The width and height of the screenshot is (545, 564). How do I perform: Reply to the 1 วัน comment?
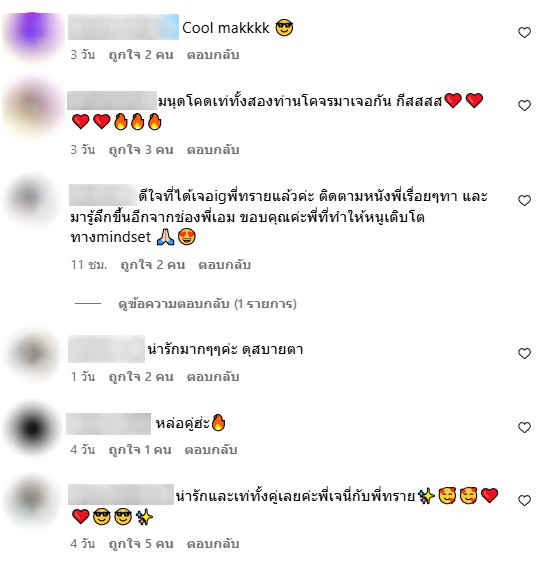pos(213,377)
